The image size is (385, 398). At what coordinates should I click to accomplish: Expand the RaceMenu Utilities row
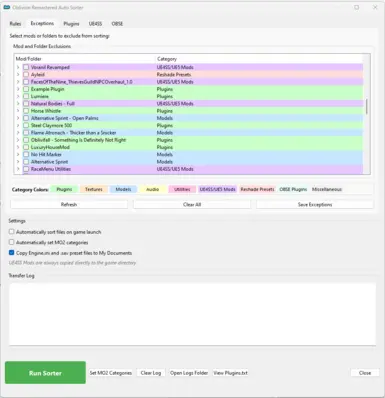[x=18, y=169]
